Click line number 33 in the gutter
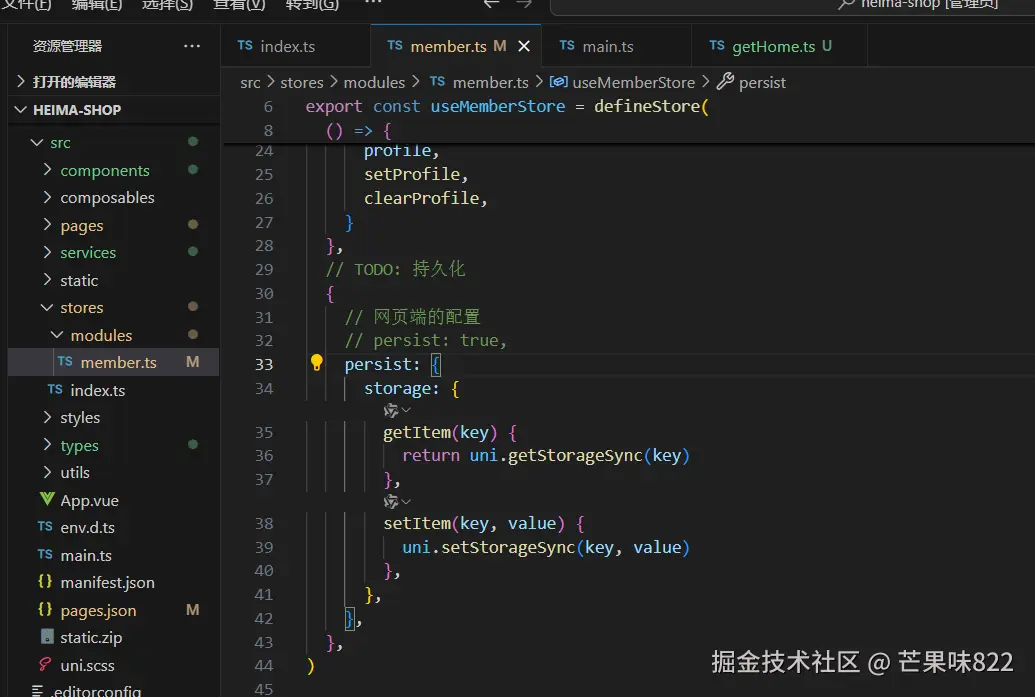Image resolution: width=1035 pixels, height=697 pixels. tap(264, 364)
